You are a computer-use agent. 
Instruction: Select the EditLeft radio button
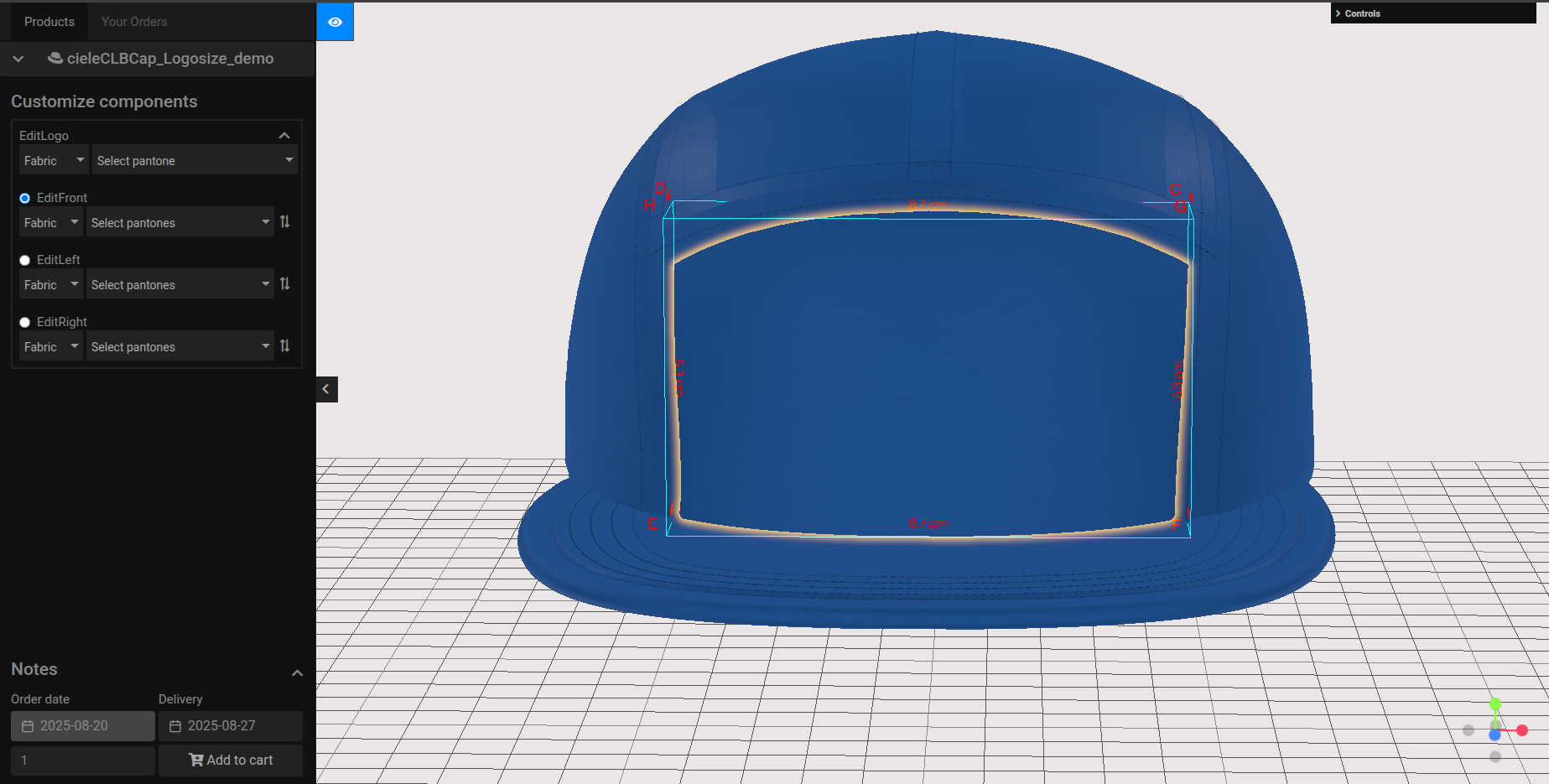pos(25,261)
